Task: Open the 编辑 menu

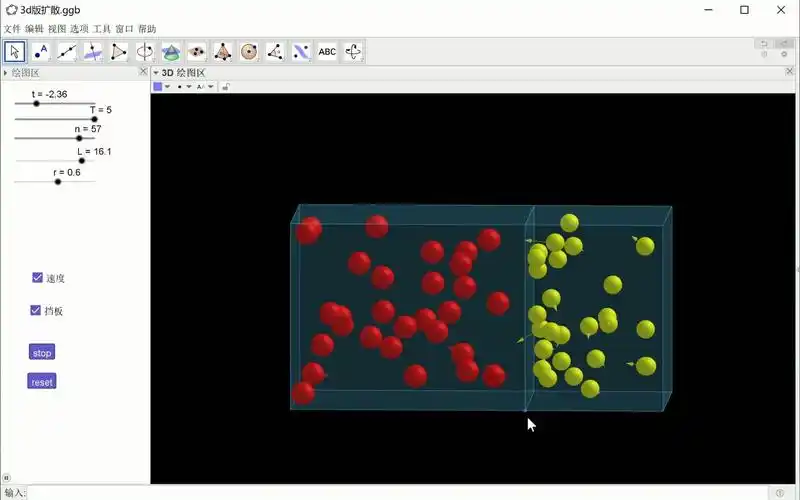Action: [34, 29]
